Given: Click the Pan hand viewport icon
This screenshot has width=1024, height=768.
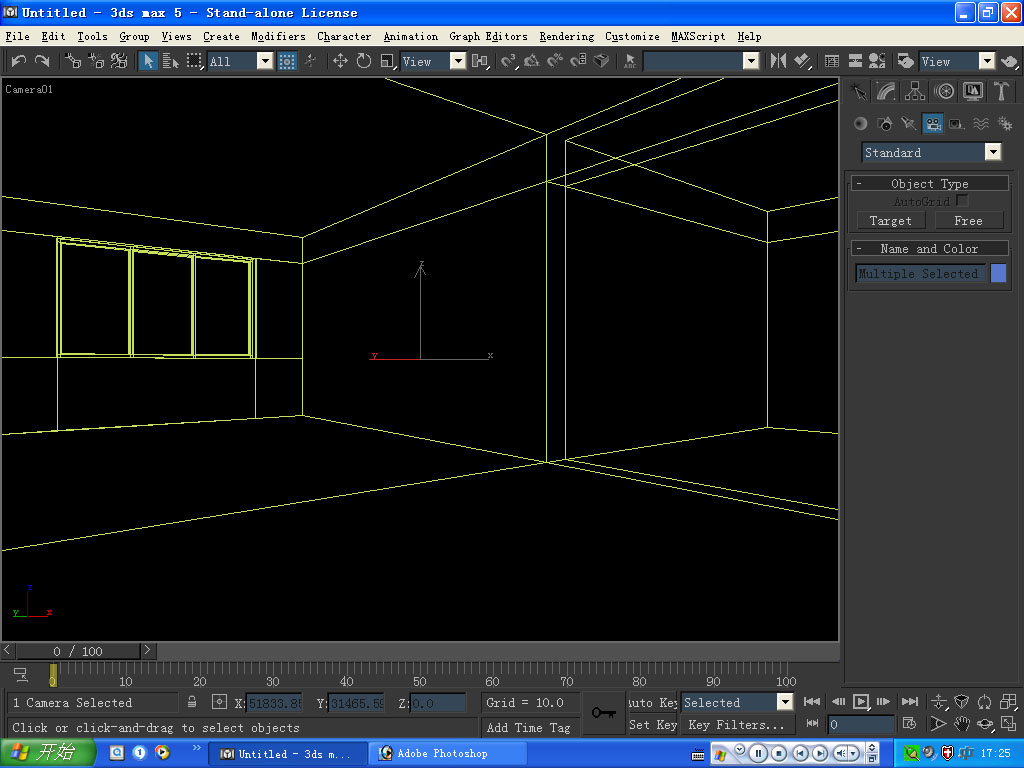Looking at the screenshot, I should (961, 724).
